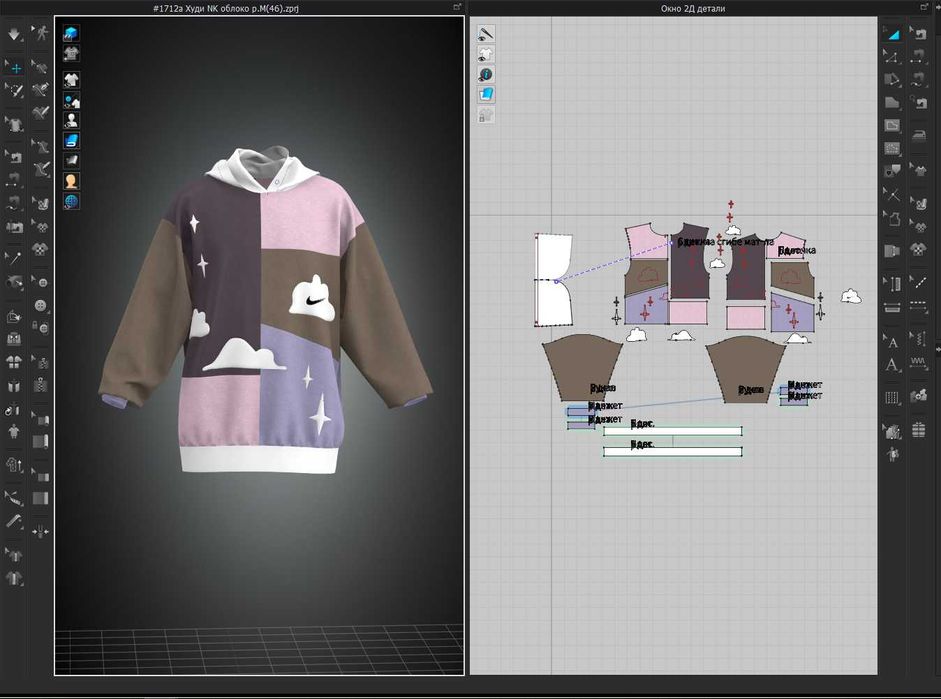The height and width of the screenshot is (699, 941).
Task: Open the walking avatar motion tool
Action: tap(41, 33)
